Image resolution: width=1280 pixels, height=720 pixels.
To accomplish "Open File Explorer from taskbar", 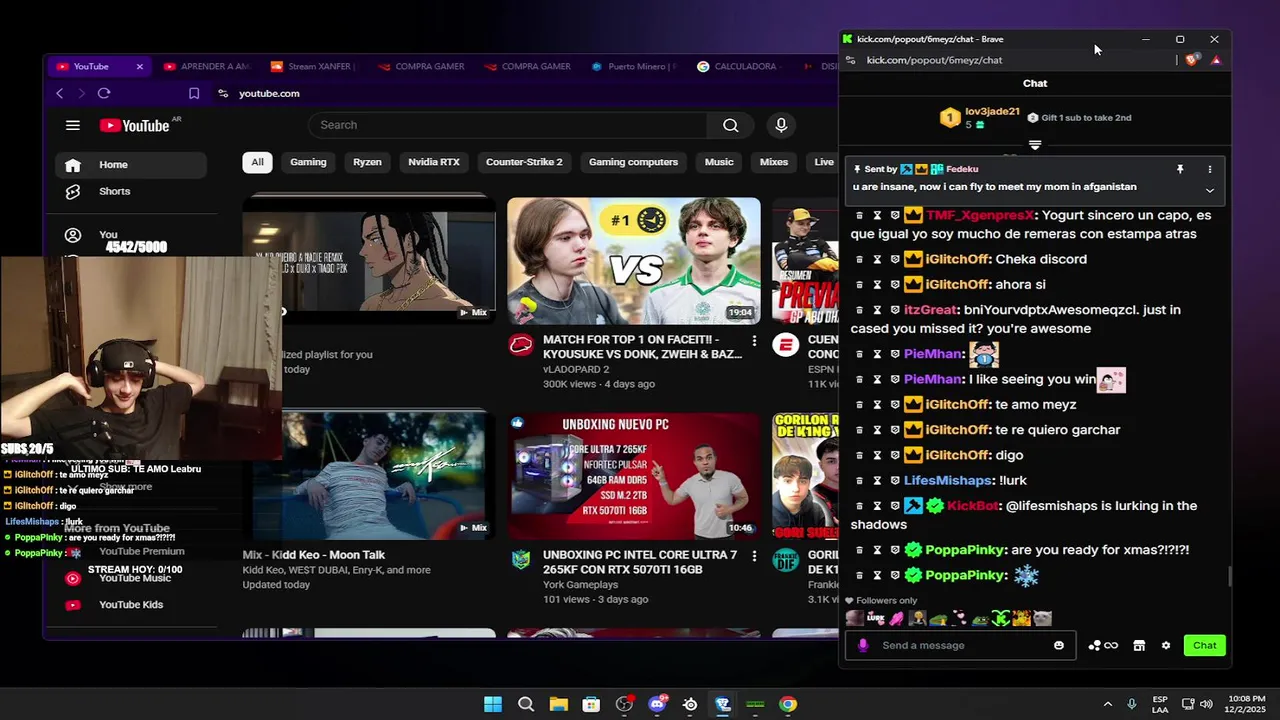I will click(558, 704).
